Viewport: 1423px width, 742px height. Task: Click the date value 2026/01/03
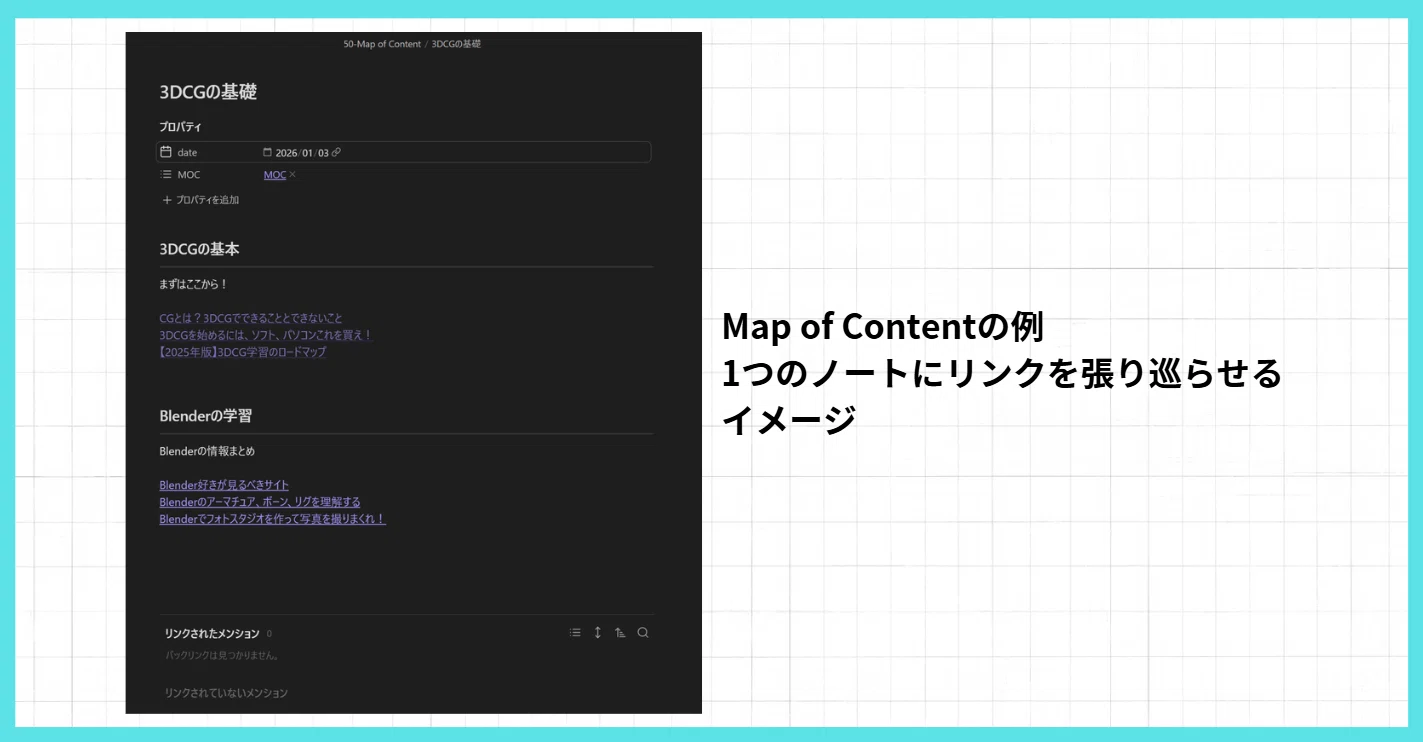click(x=302, y=152)
